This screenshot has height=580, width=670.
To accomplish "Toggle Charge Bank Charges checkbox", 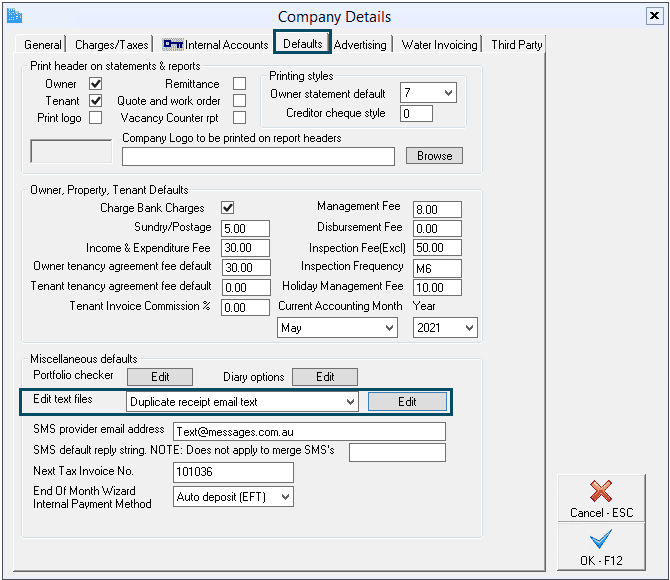I will (x=227, y=208).
